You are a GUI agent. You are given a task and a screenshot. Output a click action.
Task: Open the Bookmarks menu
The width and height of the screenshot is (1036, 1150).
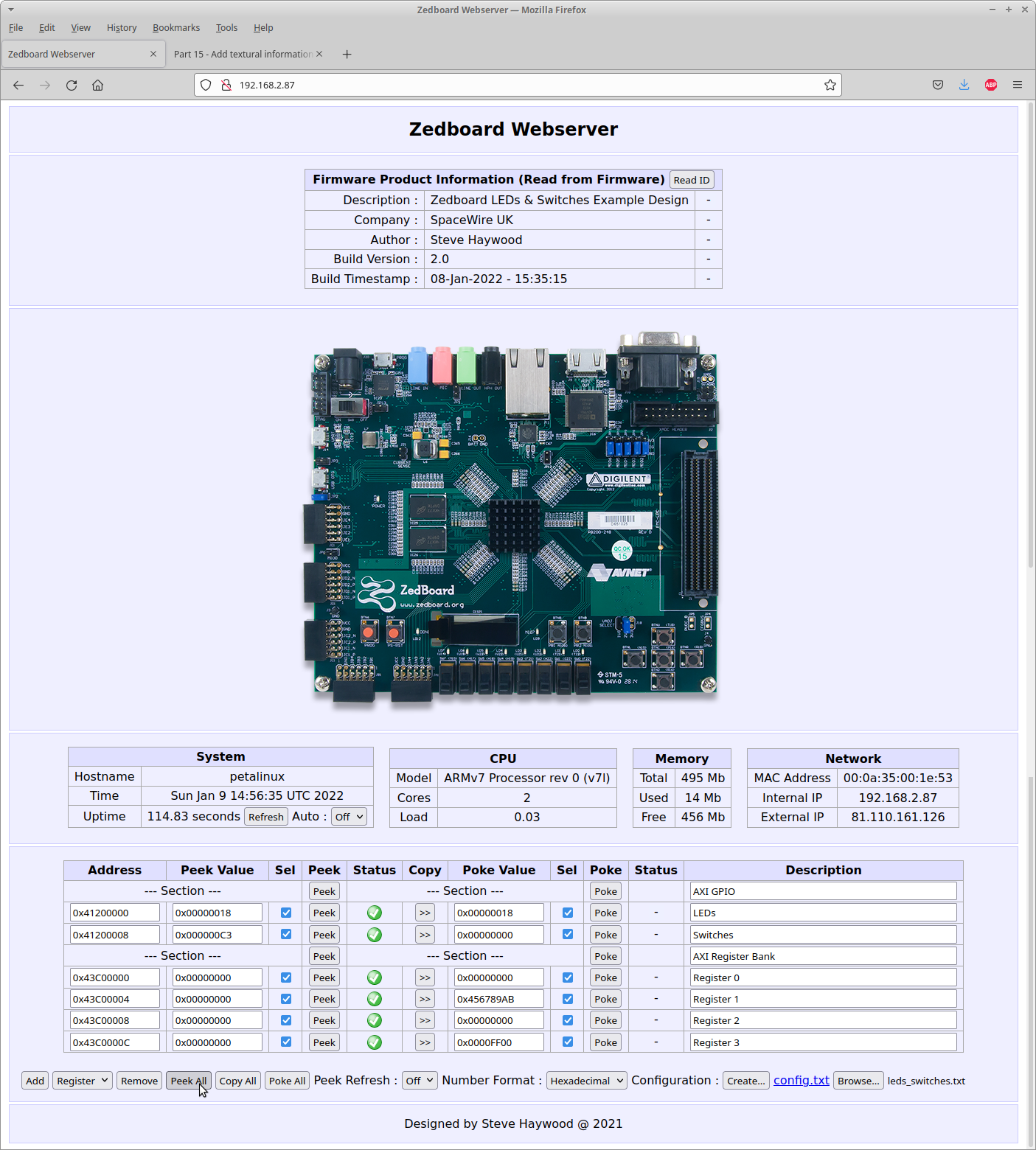pos(175,28)
